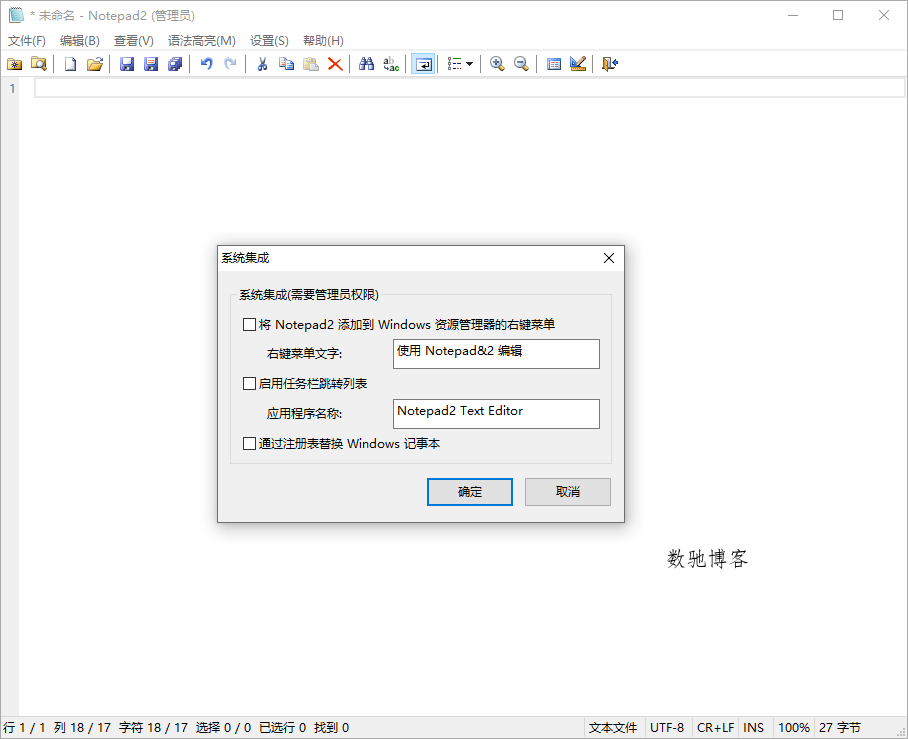Screen dimensions: 908x739
Task: Zoom in with the magnifier plus icon
Action: [x=497, y=64]
